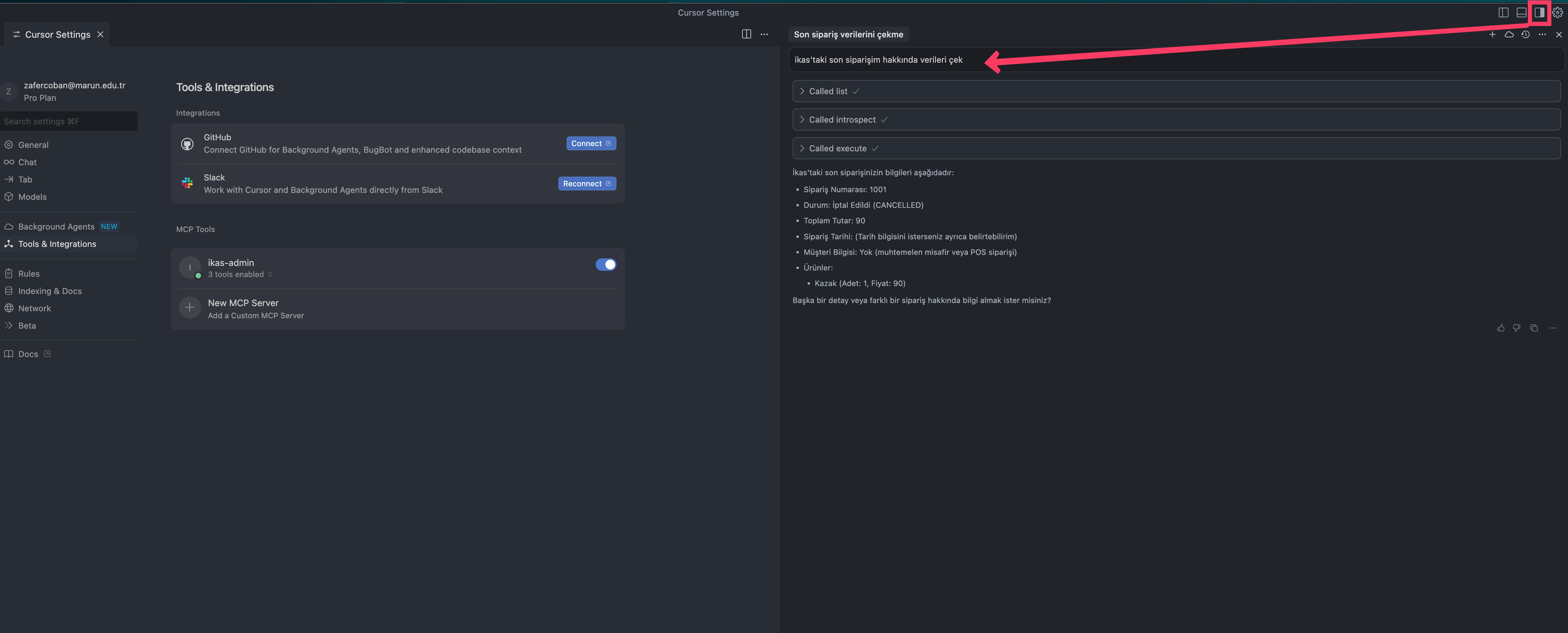
Task: Click the Search settings field
Action: click(68, 121)
